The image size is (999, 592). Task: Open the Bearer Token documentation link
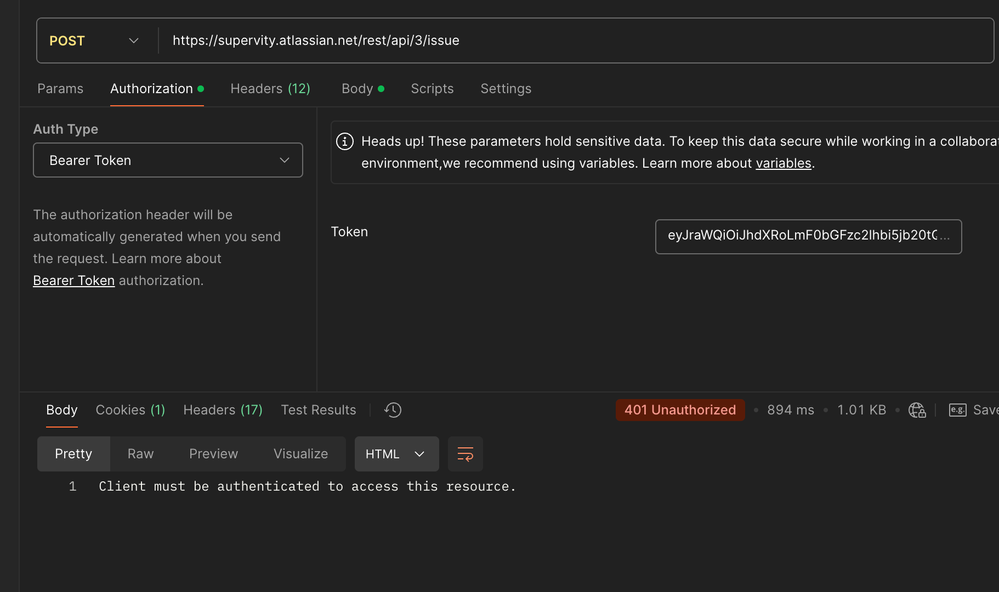[73, 280]
